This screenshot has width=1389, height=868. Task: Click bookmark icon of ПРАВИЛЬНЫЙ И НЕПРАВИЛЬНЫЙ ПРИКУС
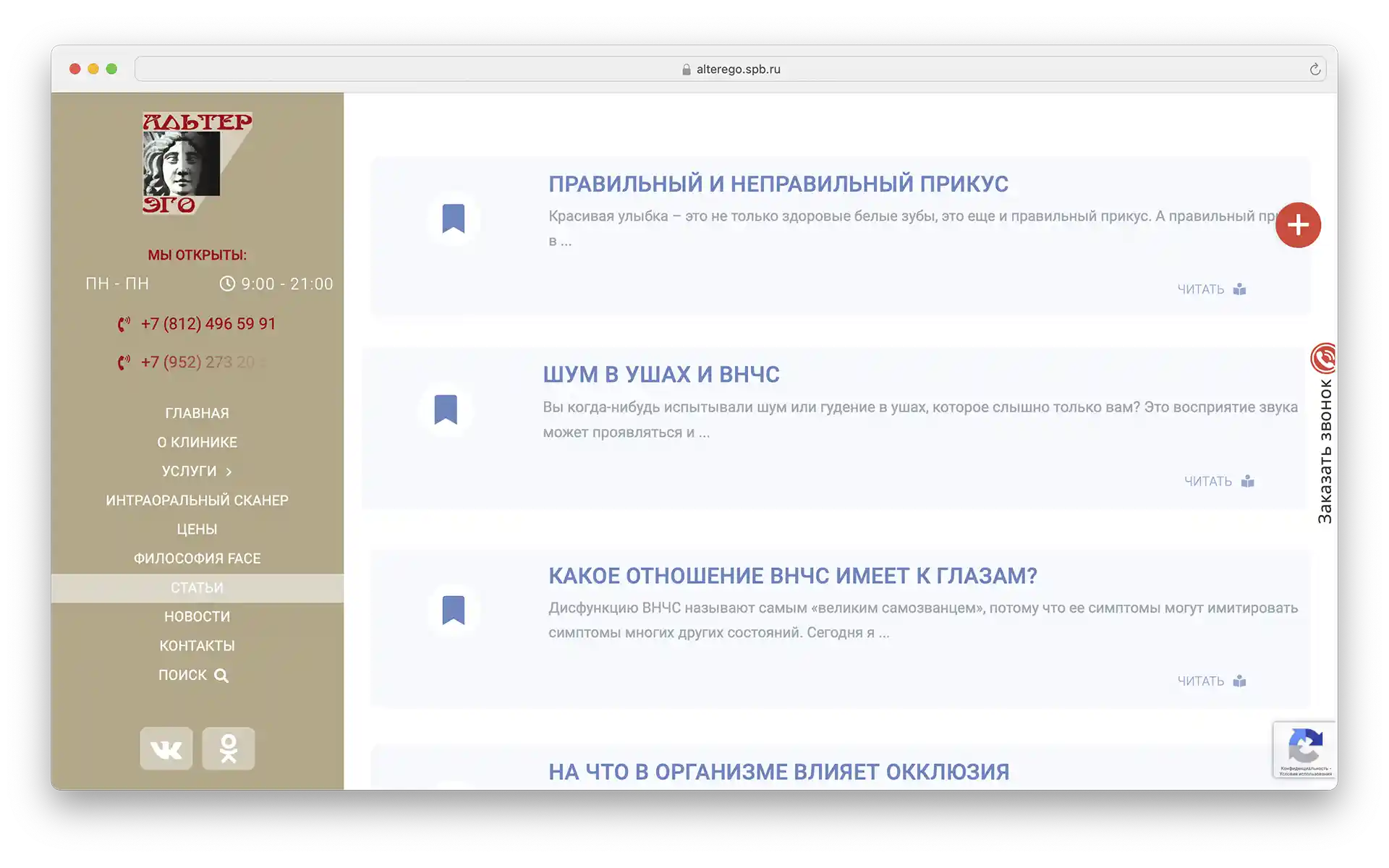454,218
